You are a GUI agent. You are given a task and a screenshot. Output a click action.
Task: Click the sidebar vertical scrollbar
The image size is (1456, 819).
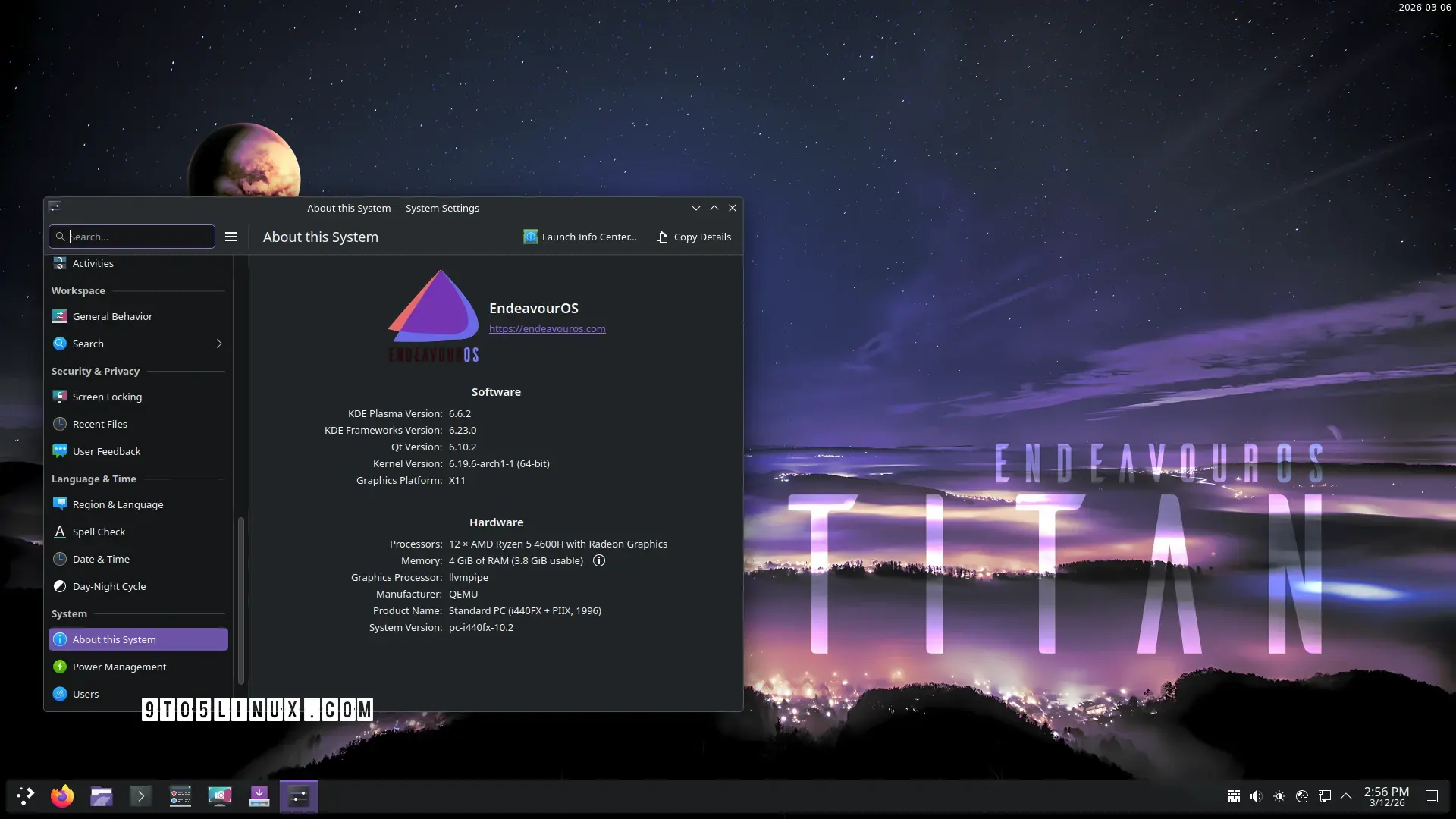pyautogui.click(x=241, y=599)
